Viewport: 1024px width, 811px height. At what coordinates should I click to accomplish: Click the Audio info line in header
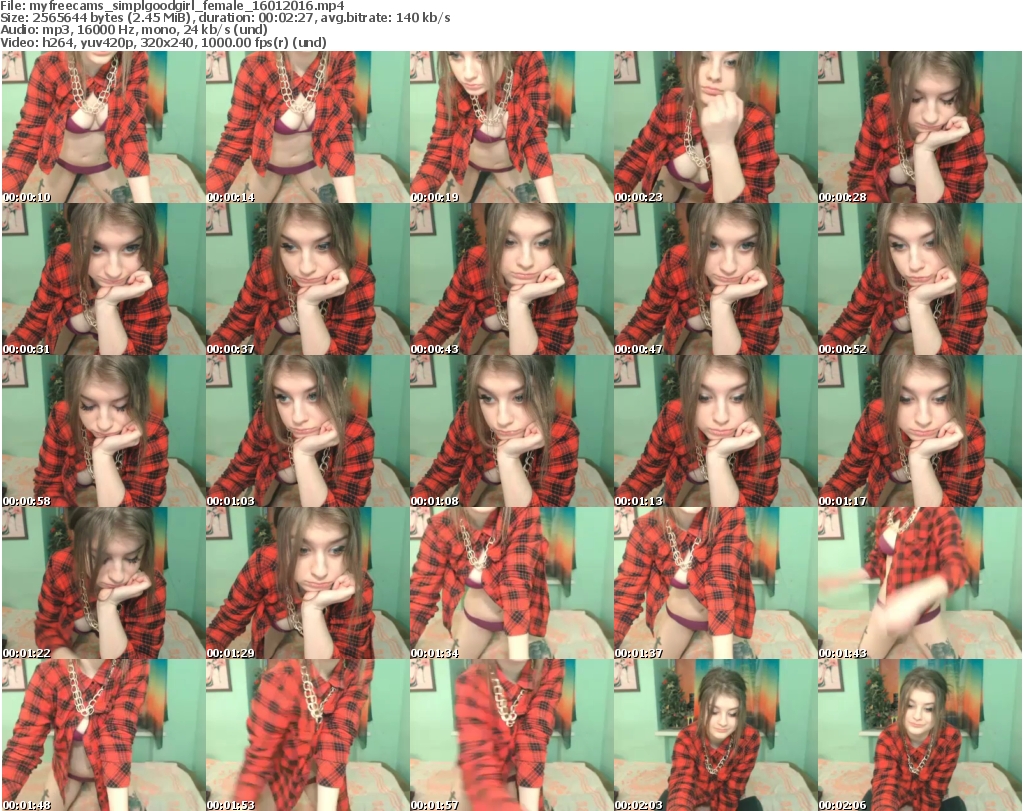pos(138,31)
